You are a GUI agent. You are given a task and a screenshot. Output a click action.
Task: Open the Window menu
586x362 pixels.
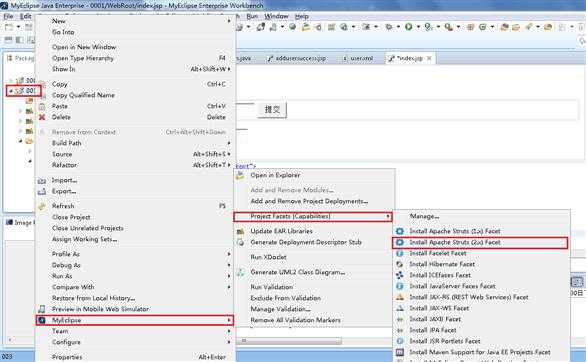pyautogui.click(x=276, y=16)
